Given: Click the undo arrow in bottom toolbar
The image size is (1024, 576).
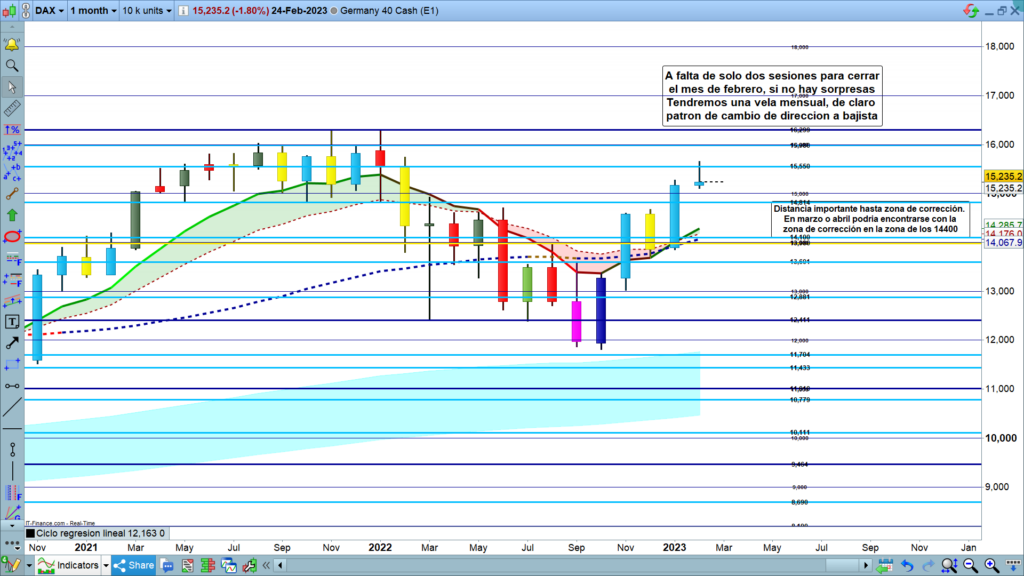Looking at the screenshot, I should tap(908, 565).
